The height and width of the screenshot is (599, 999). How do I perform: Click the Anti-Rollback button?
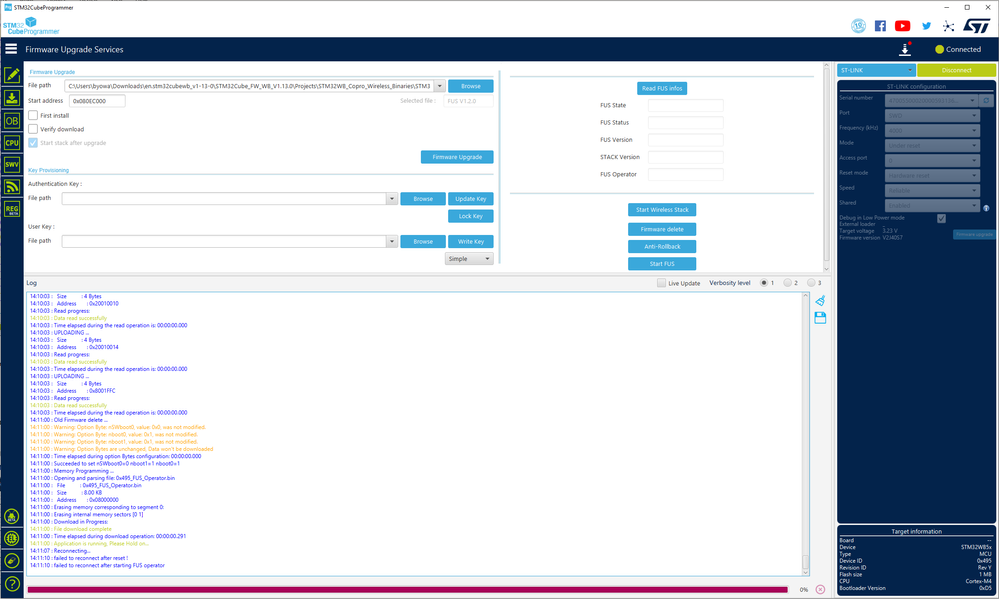pos(662,247)
